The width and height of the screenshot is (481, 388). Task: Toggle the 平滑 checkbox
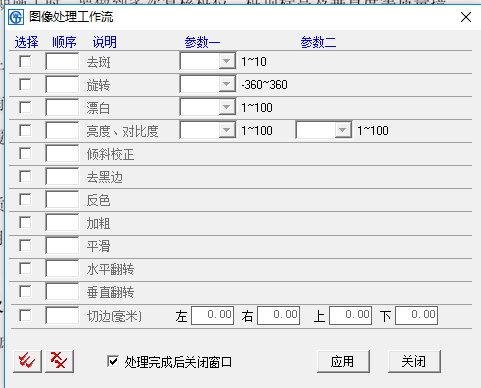click(x=25, y=246)
